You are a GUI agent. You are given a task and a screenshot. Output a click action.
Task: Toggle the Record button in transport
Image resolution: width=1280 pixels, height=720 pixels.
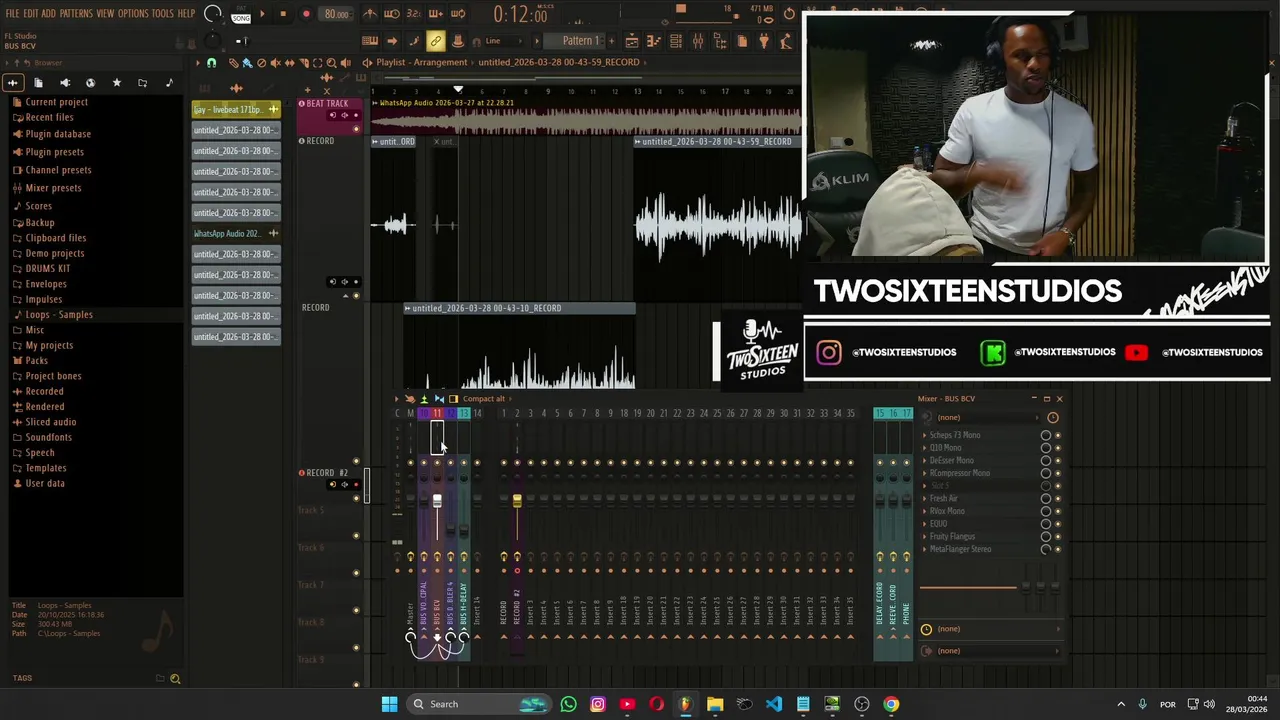pyautogui.click(x=306, y=14)
